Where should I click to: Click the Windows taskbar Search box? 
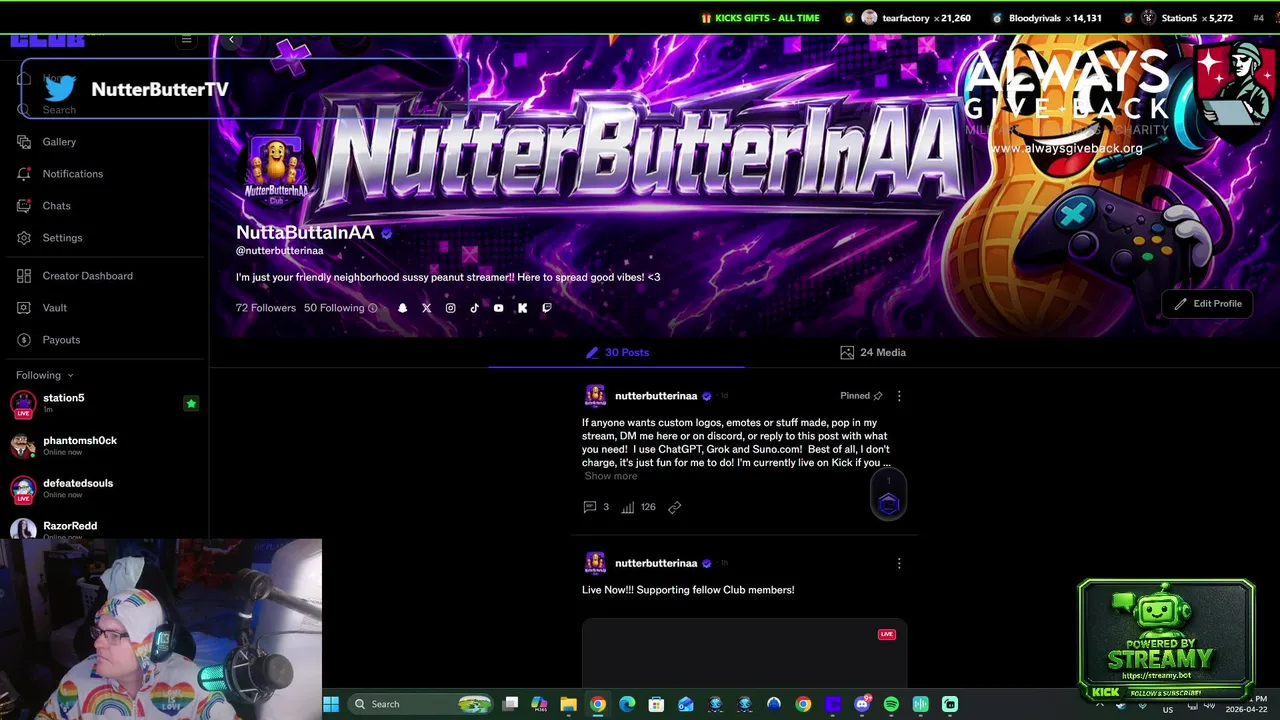[420, 704]
